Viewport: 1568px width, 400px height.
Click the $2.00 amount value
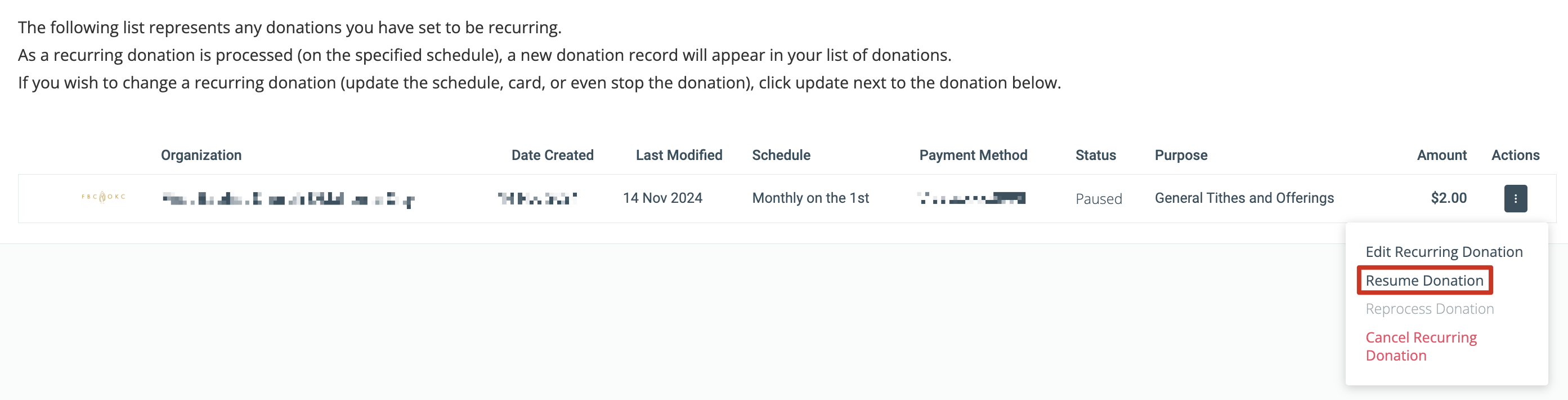1448,198
